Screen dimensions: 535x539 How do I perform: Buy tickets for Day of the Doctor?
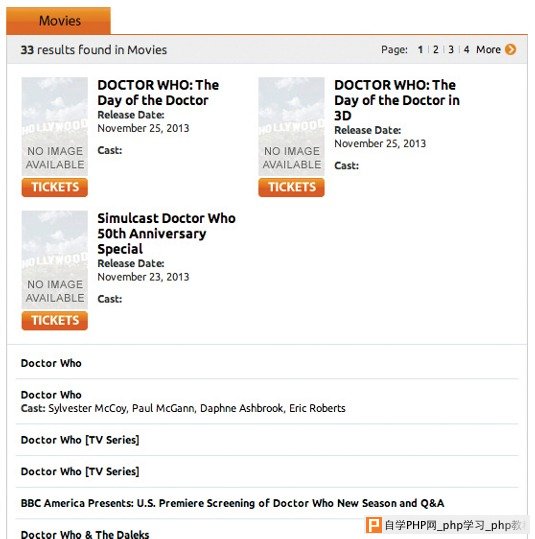pos(55,187)
